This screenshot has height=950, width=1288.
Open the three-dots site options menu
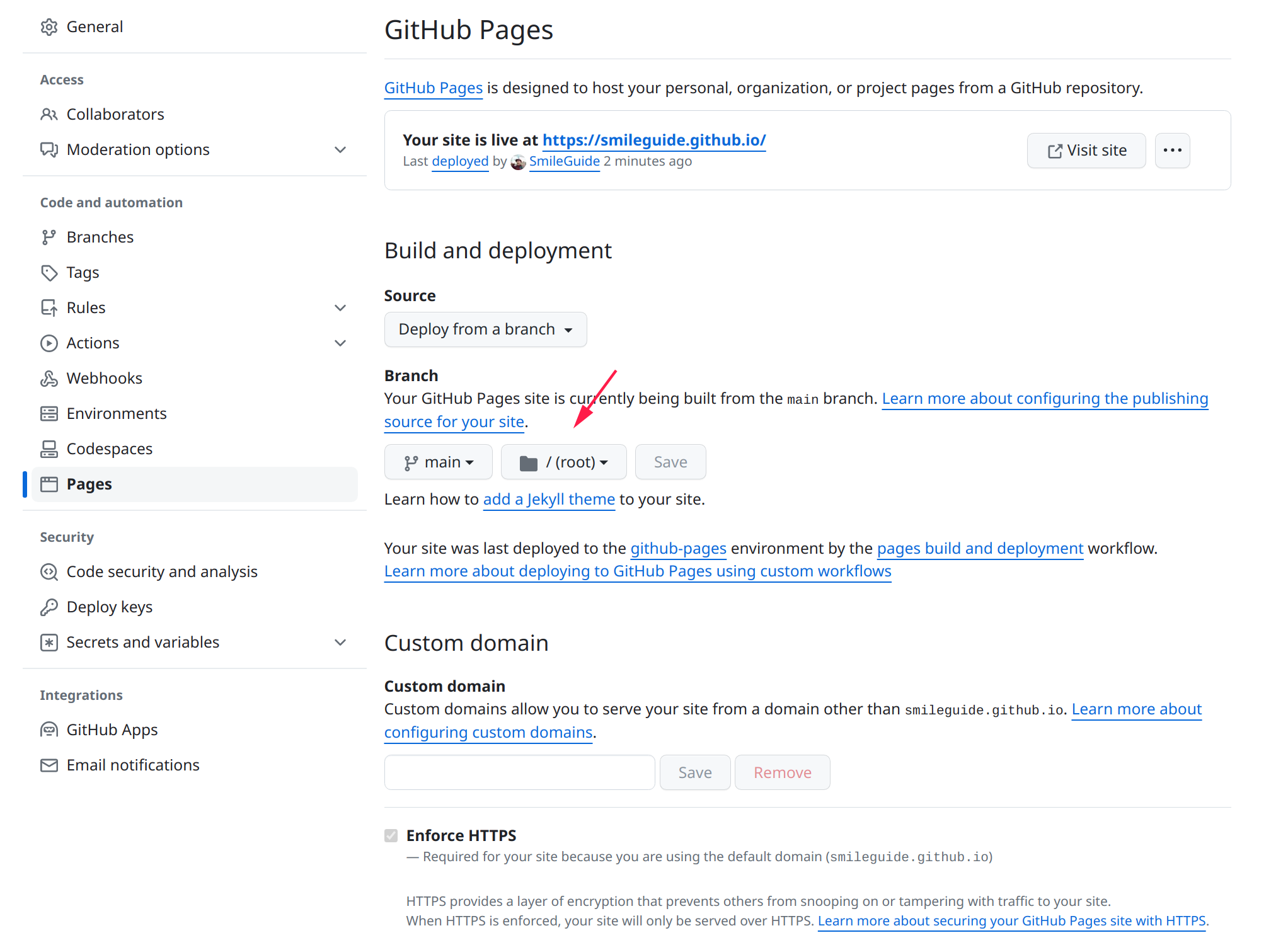(1172, 151)
